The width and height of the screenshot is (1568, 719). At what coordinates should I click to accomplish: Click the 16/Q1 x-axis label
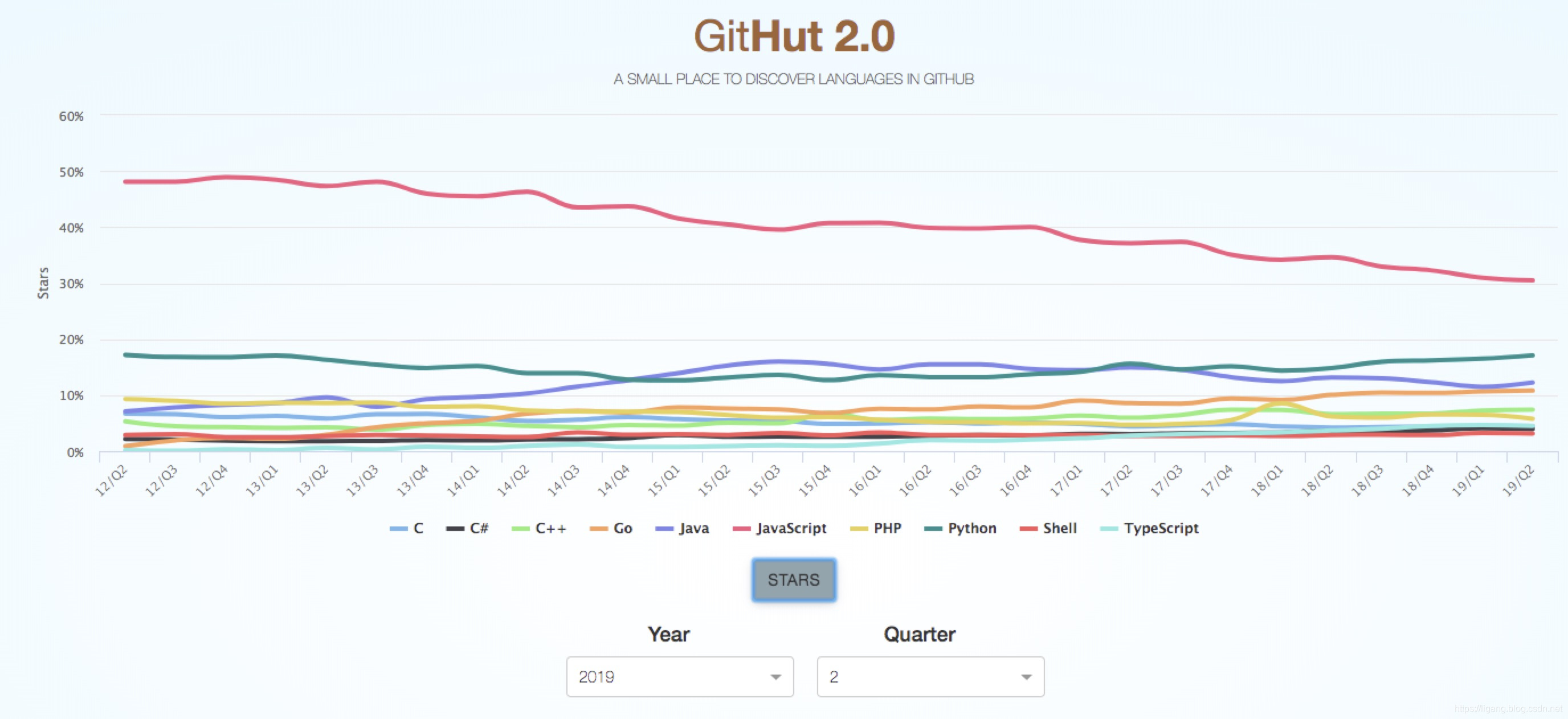865,480
